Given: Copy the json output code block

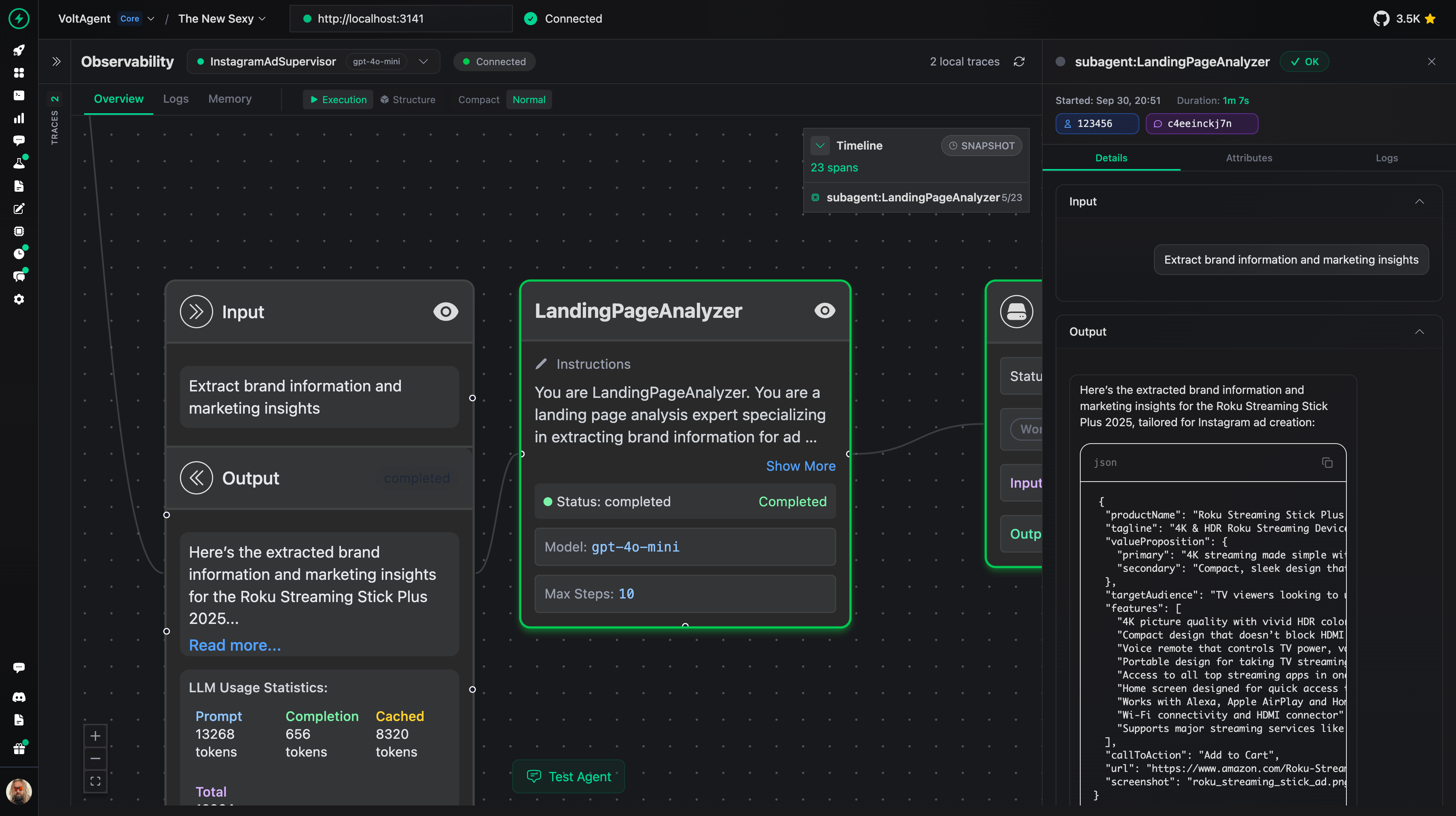Looking at the screenshot, I should (1327, 463).
